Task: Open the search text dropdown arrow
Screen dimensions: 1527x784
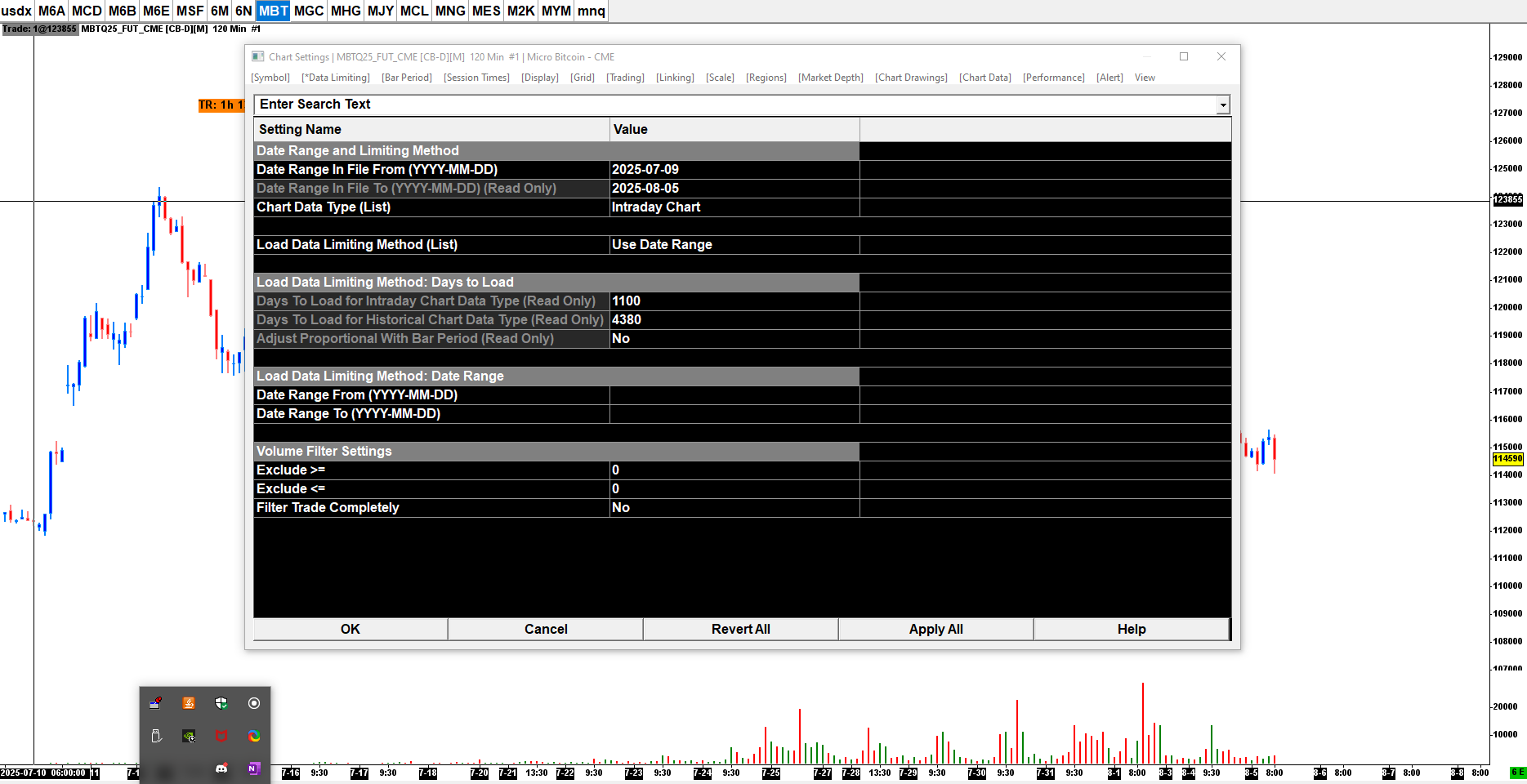Action: [x=1223, y=105]
